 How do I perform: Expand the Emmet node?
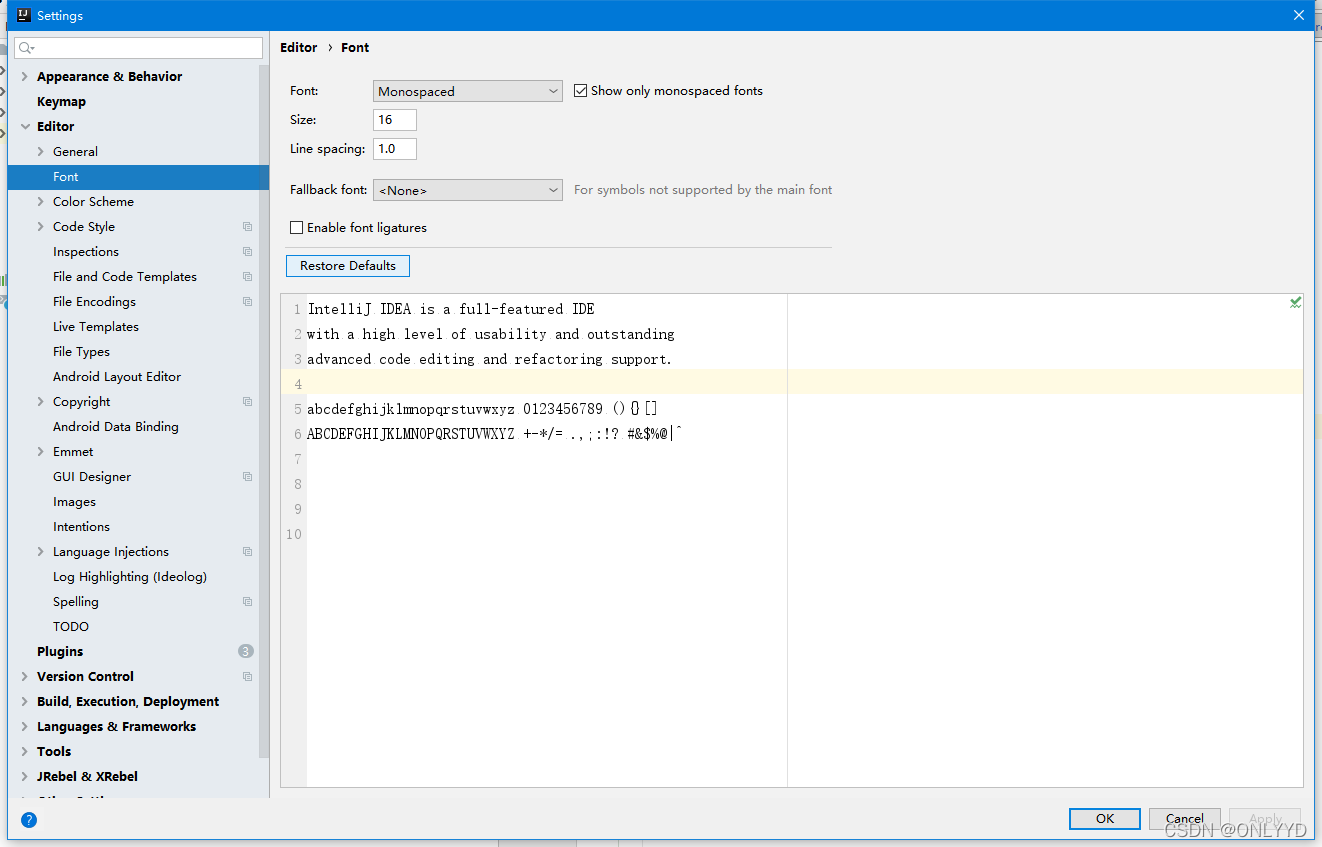41,452
